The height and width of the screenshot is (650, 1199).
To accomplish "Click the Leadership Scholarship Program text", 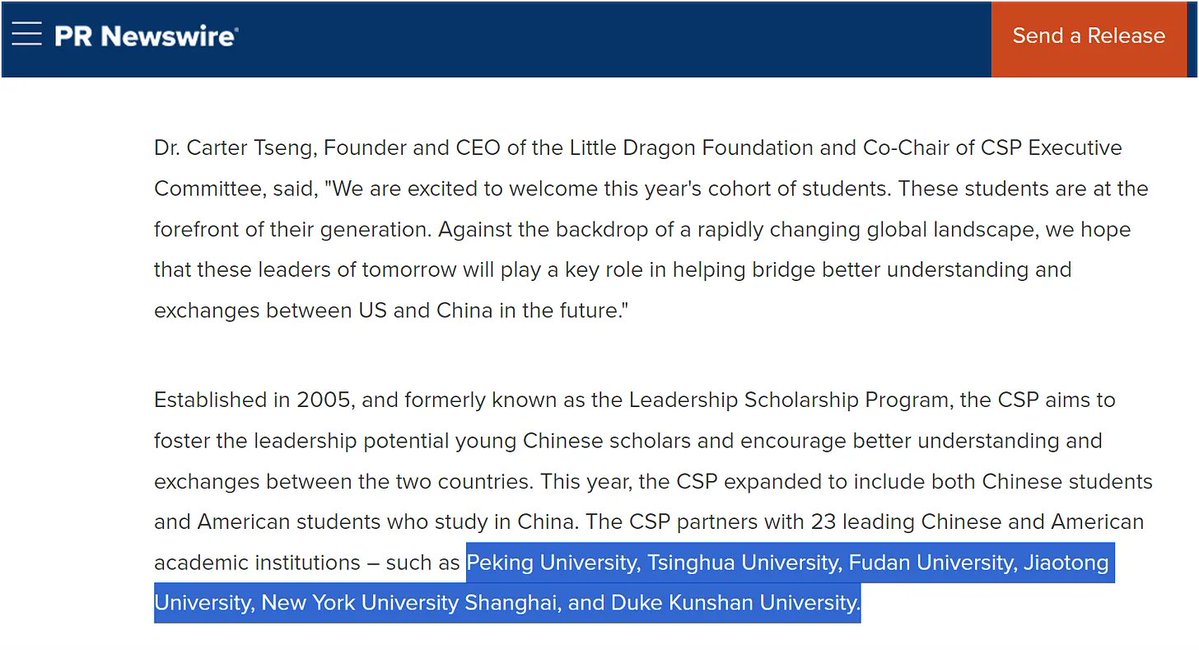I will [x=788, y=400].
